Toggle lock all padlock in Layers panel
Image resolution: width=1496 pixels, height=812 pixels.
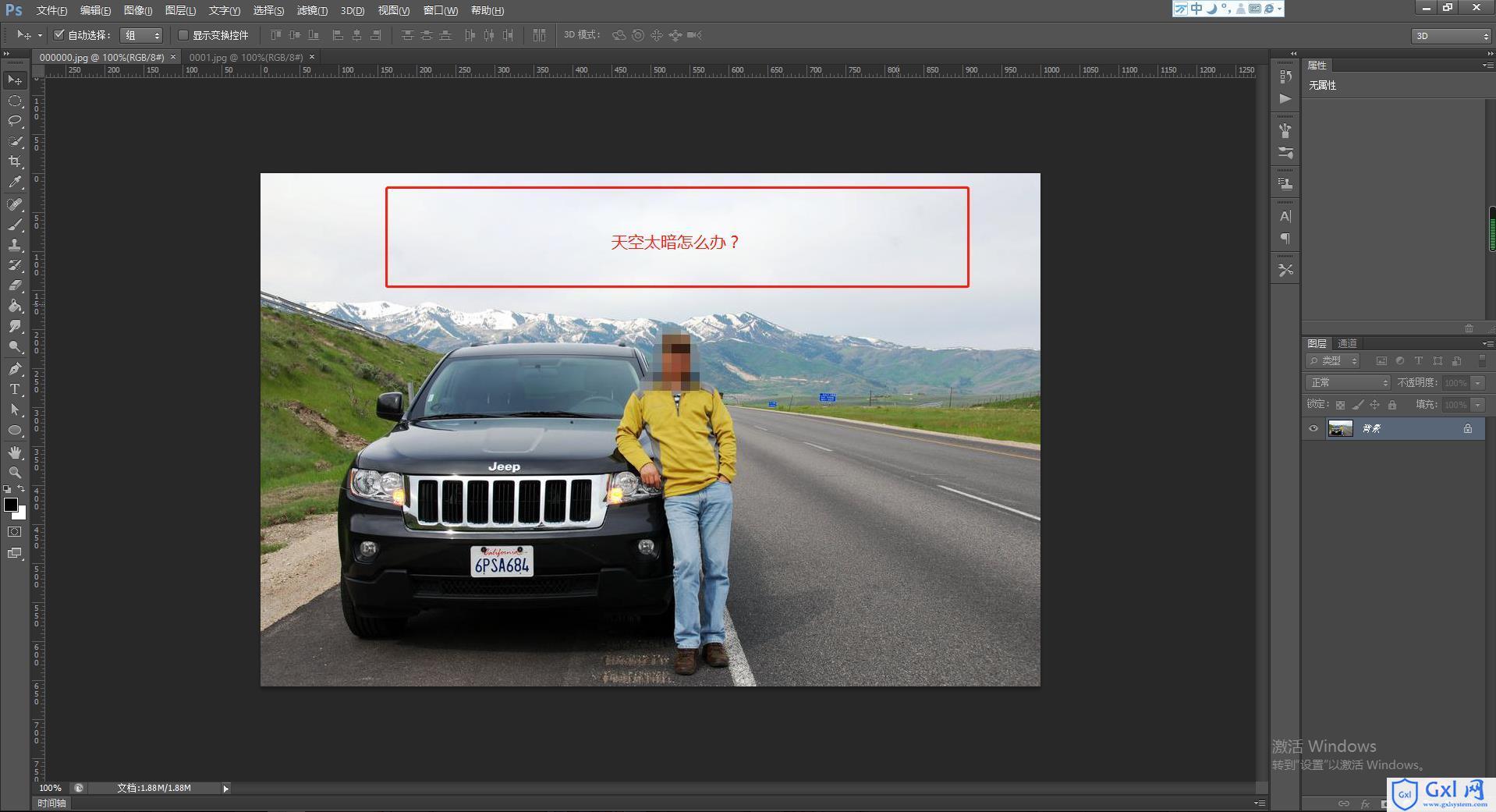[x=1392, y=405]
